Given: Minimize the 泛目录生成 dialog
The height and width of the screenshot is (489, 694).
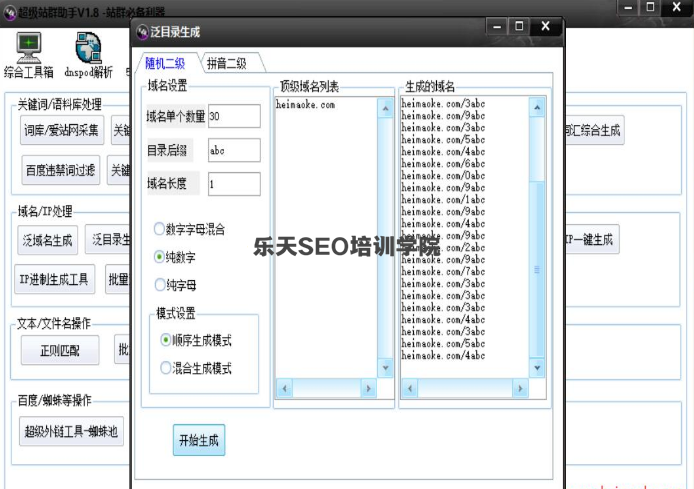Looking at the screenshot, I should tap(497, 27).
